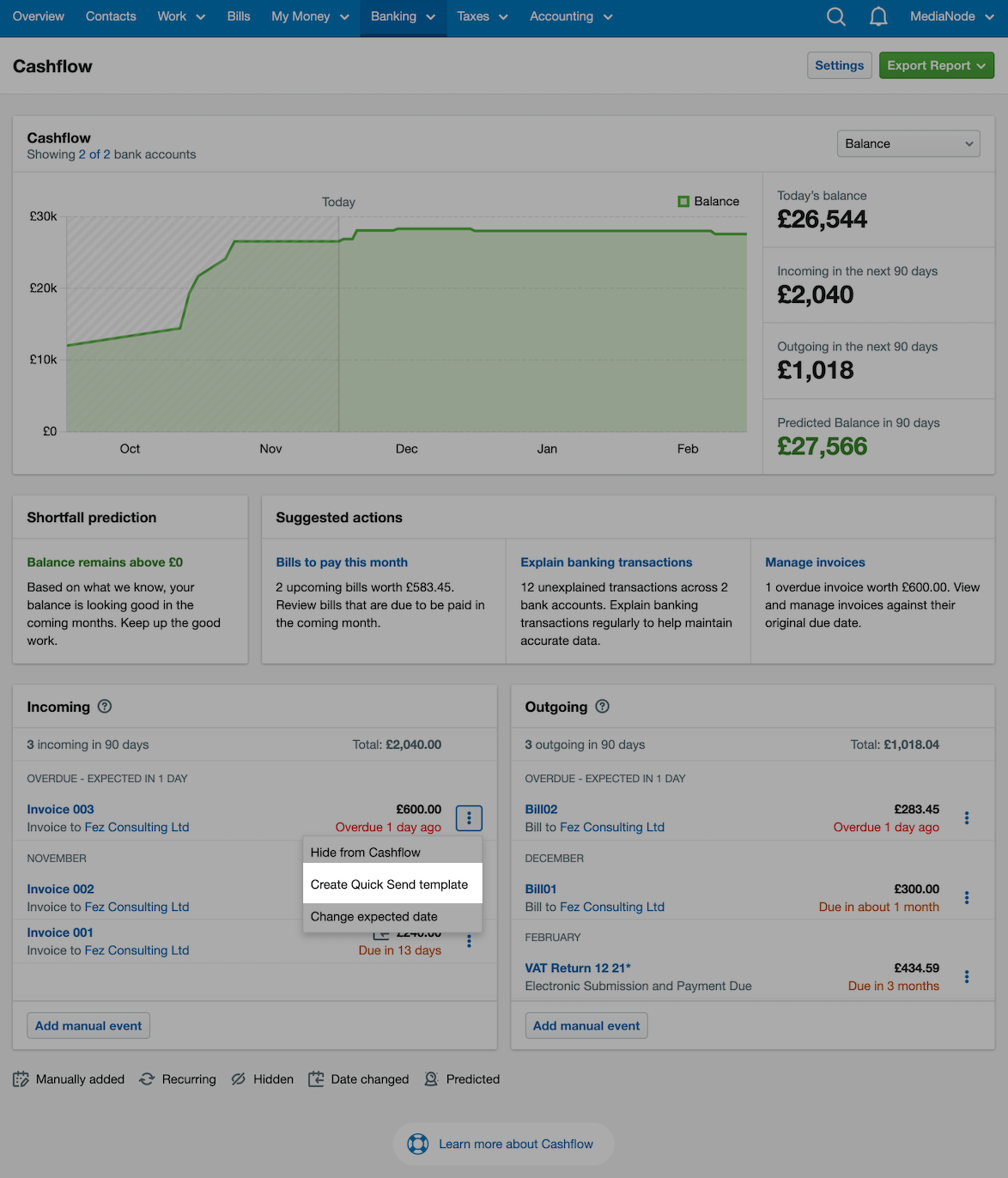Expand the Banking menu
Image resolution: width=1008 pixels, height=1178 pixels.
tap(404, 16)
